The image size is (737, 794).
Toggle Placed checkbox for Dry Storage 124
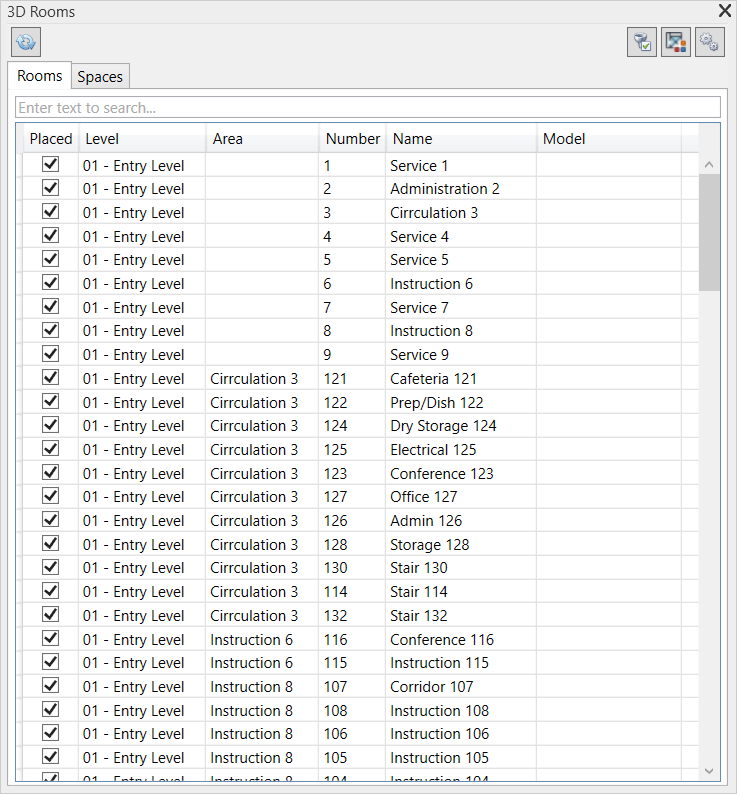(x=51, y=425)
